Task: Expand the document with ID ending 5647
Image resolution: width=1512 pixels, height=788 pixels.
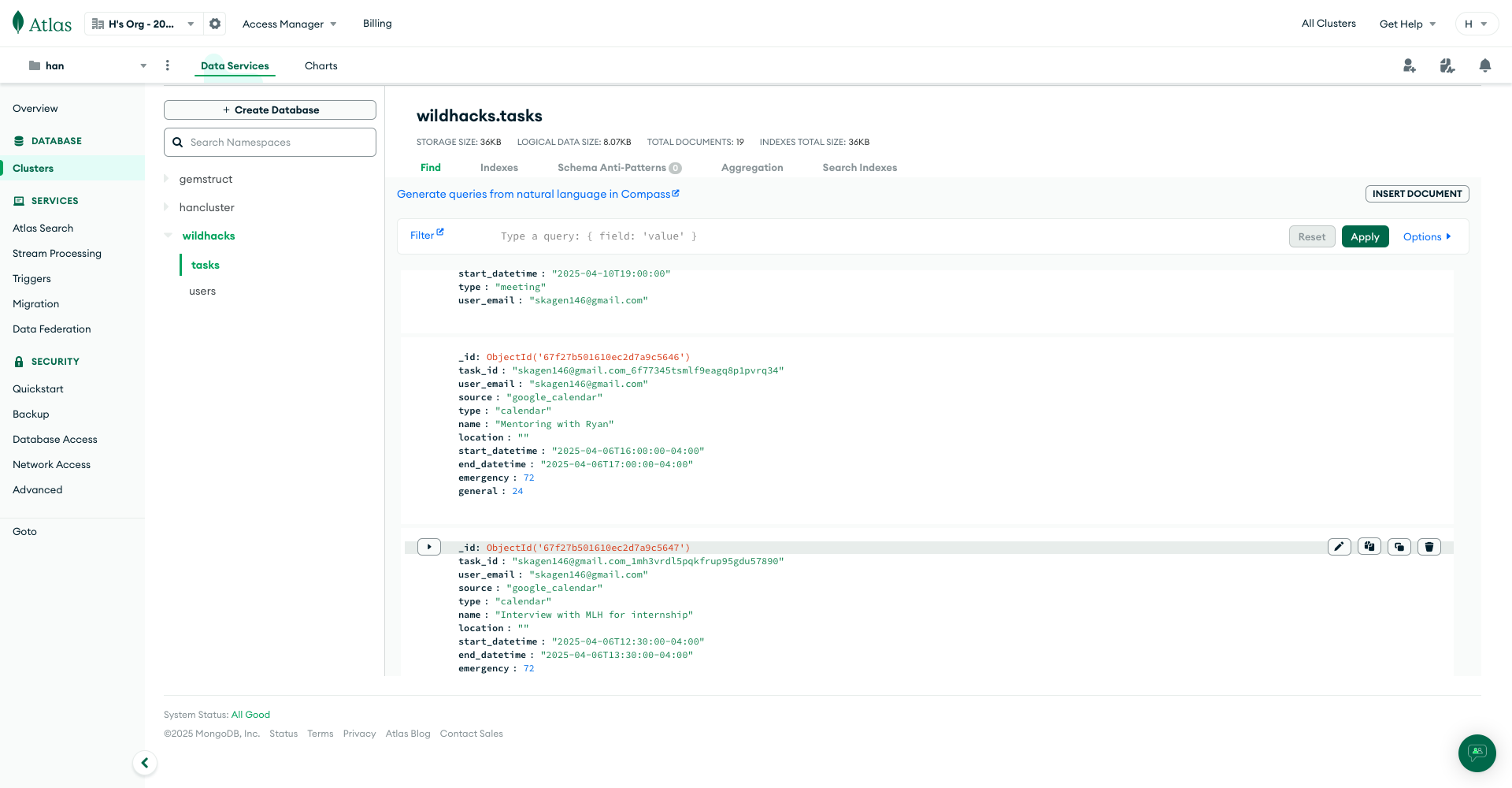Action: tap(428, 547)
